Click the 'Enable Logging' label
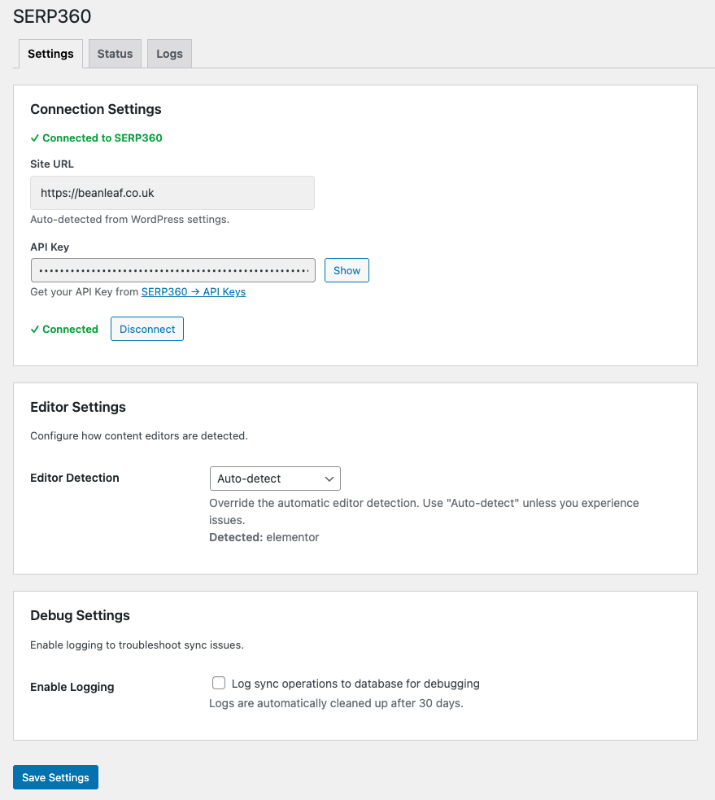715x800 pixels. click(x=72, y=687)
